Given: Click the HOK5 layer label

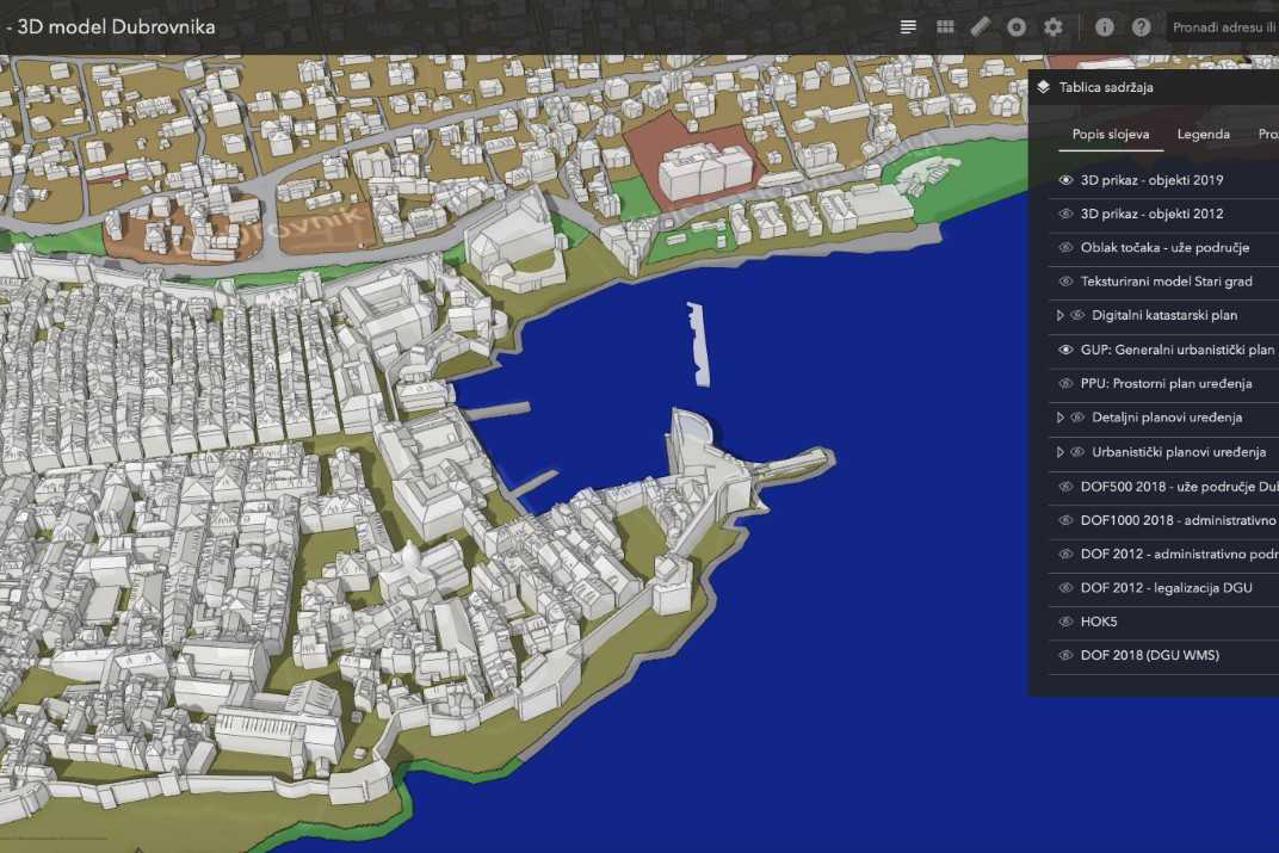Looking at the screenshot, I should click(1098, 622).
